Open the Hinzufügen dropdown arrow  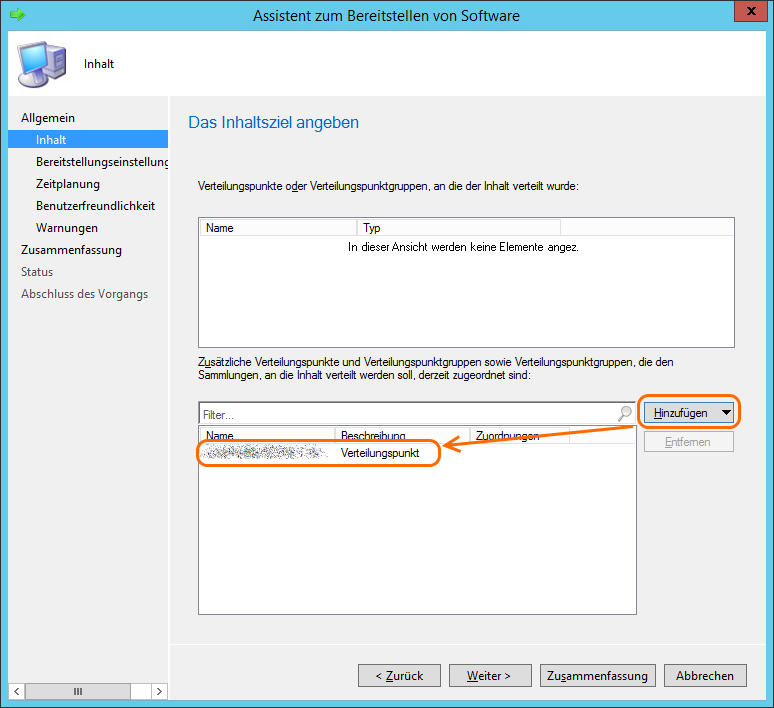(x=726, y=413)
